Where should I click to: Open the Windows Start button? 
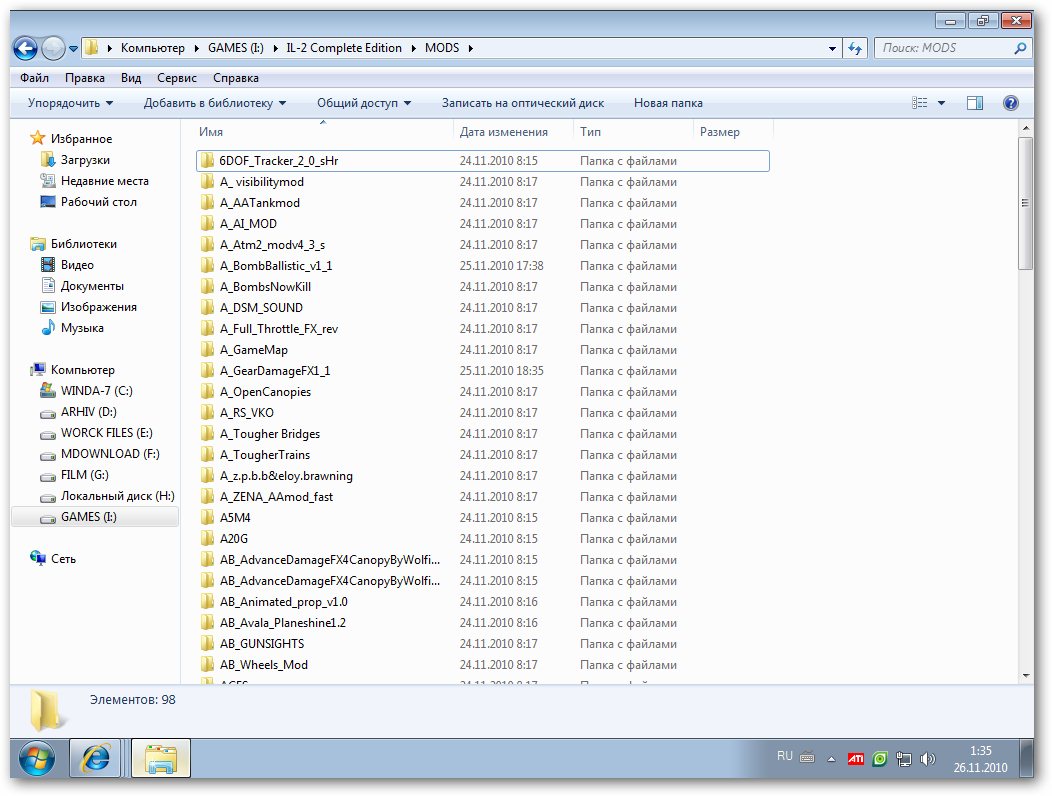(37, 758)
